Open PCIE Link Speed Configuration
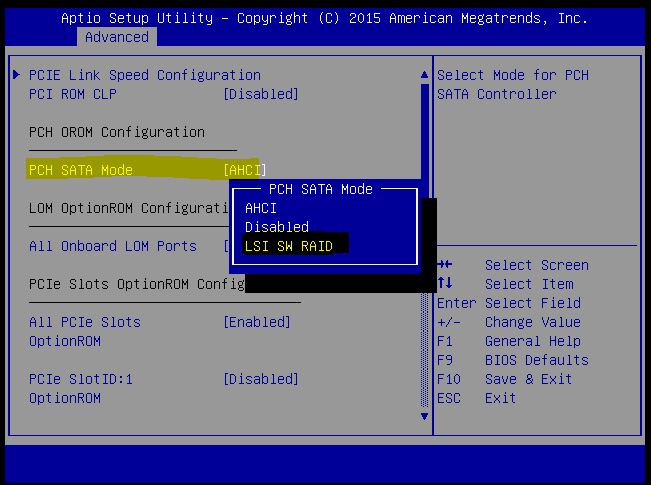 [x=144, y=75]
